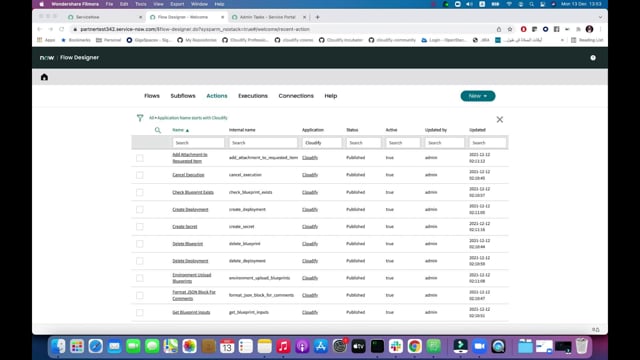Check the Delete Blueprint row checkbox
Screen dimensions: 640x360
pyautogui.click(x=140, y=244)
